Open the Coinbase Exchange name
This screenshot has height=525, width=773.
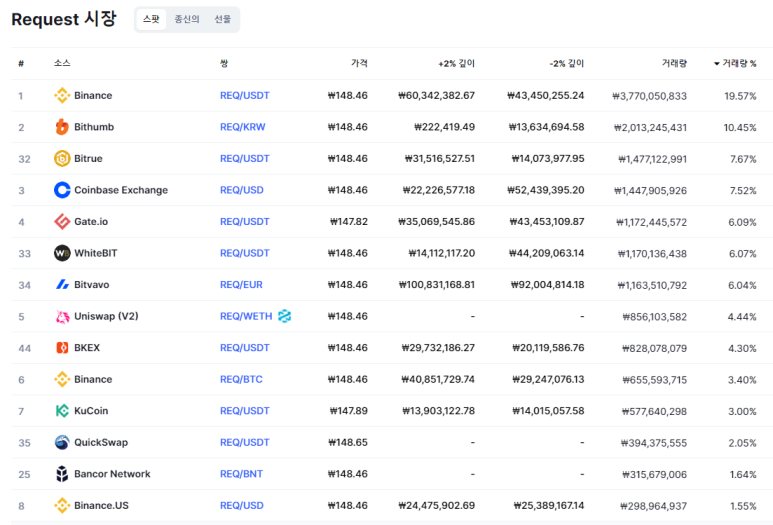point(121,190)
